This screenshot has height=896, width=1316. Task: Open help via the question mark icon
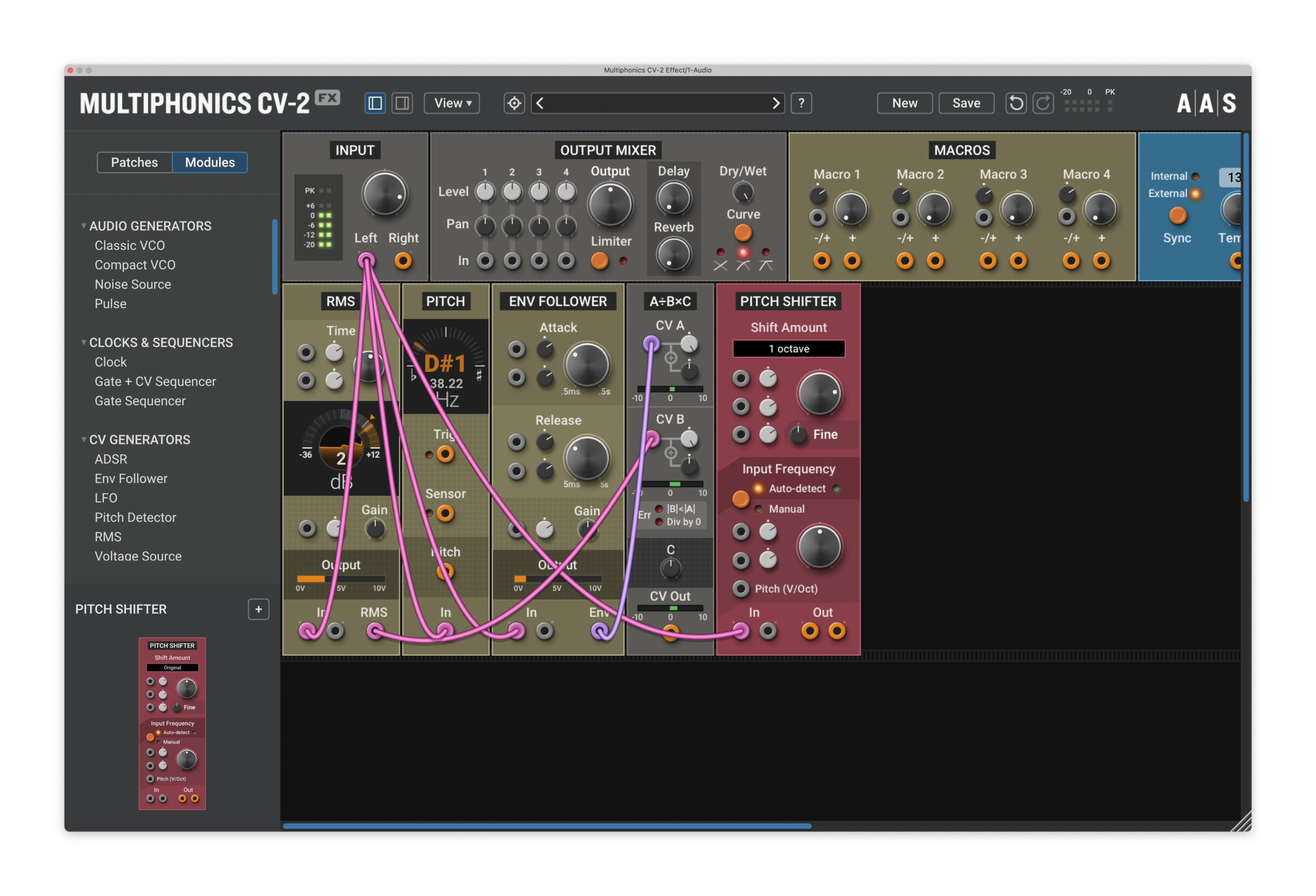tap(801, 103)
